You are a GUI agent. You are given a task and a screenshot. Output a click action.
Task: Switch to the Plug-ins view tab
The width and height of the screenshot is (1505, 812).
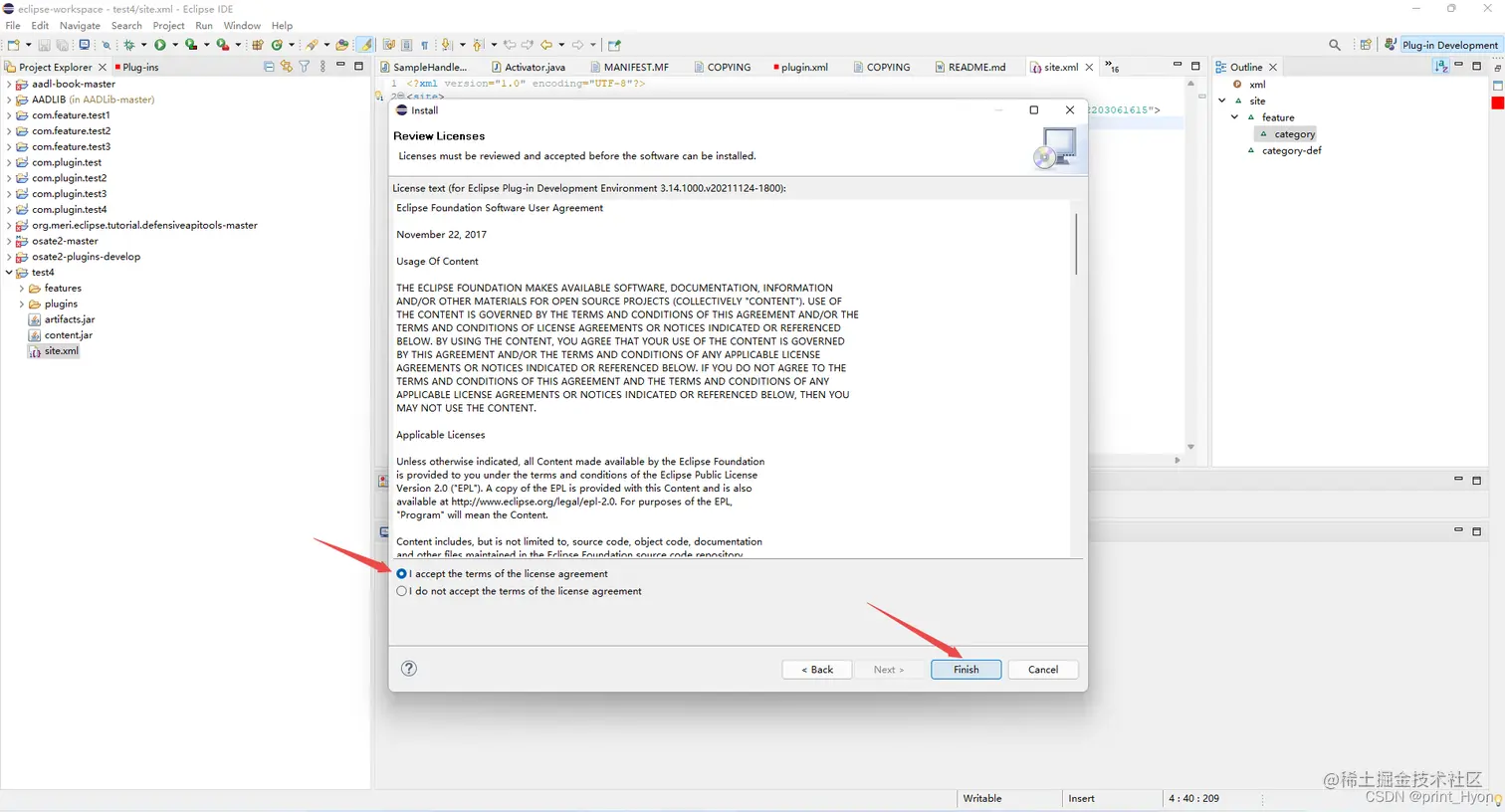(x=136, y=68)
